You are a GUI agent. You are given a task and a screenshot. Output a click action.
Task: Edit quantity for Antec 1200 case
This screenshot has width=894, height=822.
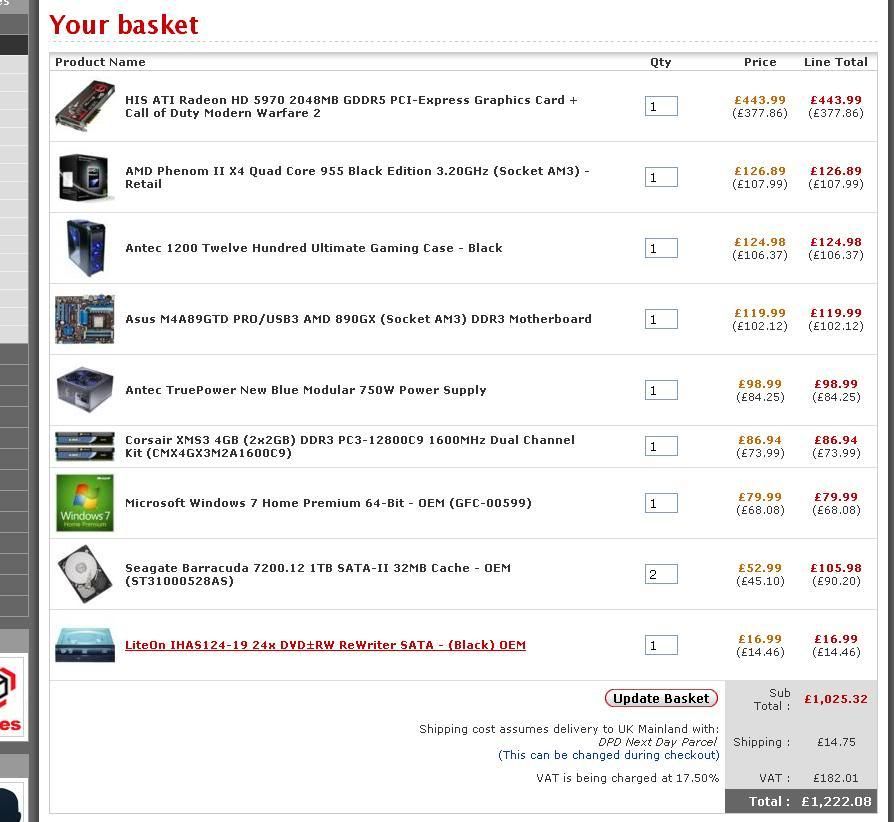pos(661,248)
